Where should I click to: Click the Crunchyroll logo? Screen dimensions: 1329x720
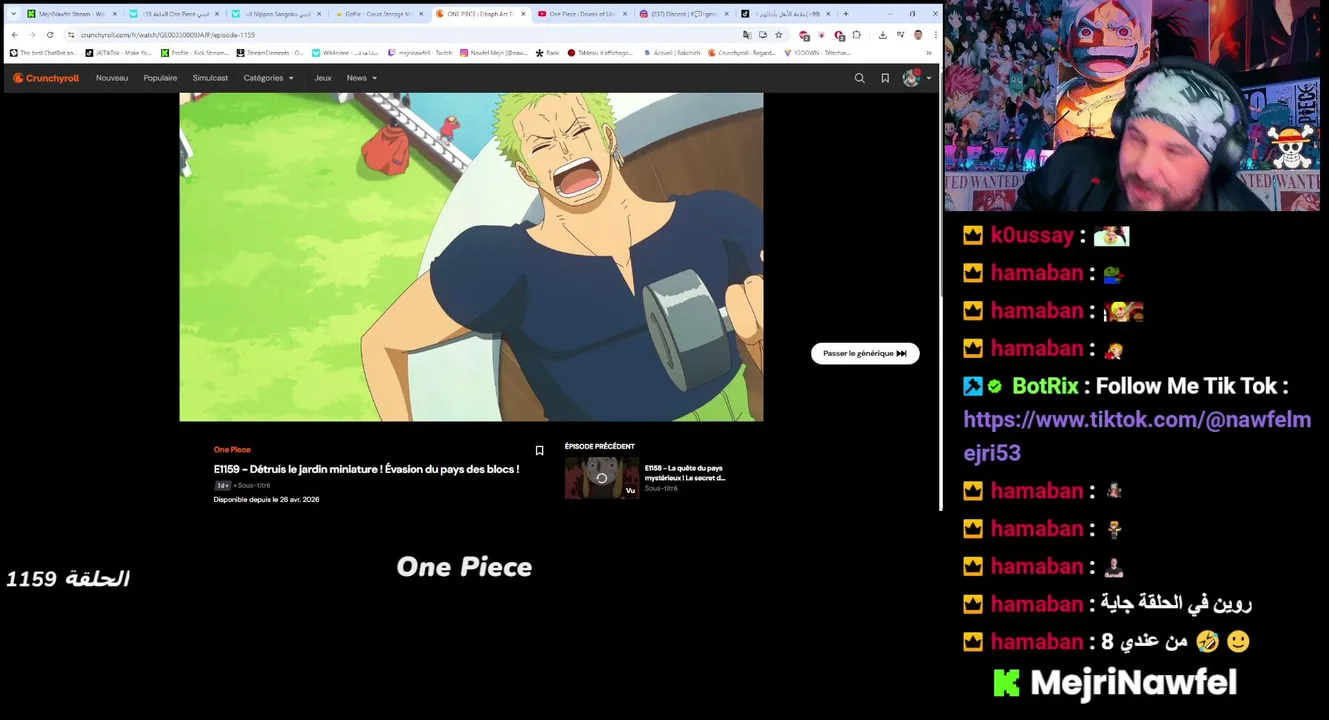[46, 78]
